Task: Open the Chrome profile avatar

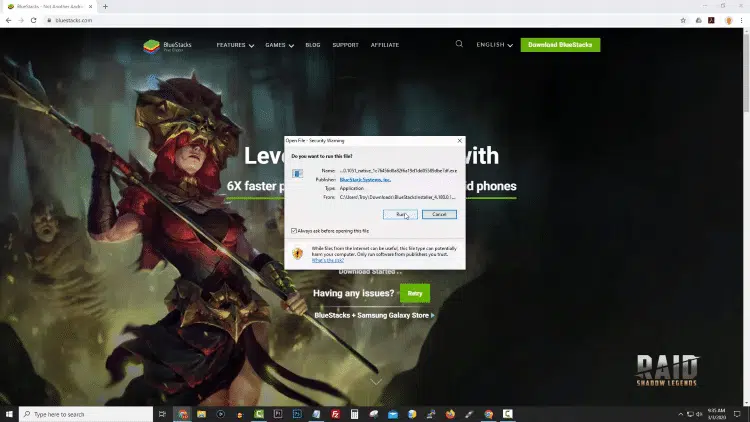Action: point(728,20)
